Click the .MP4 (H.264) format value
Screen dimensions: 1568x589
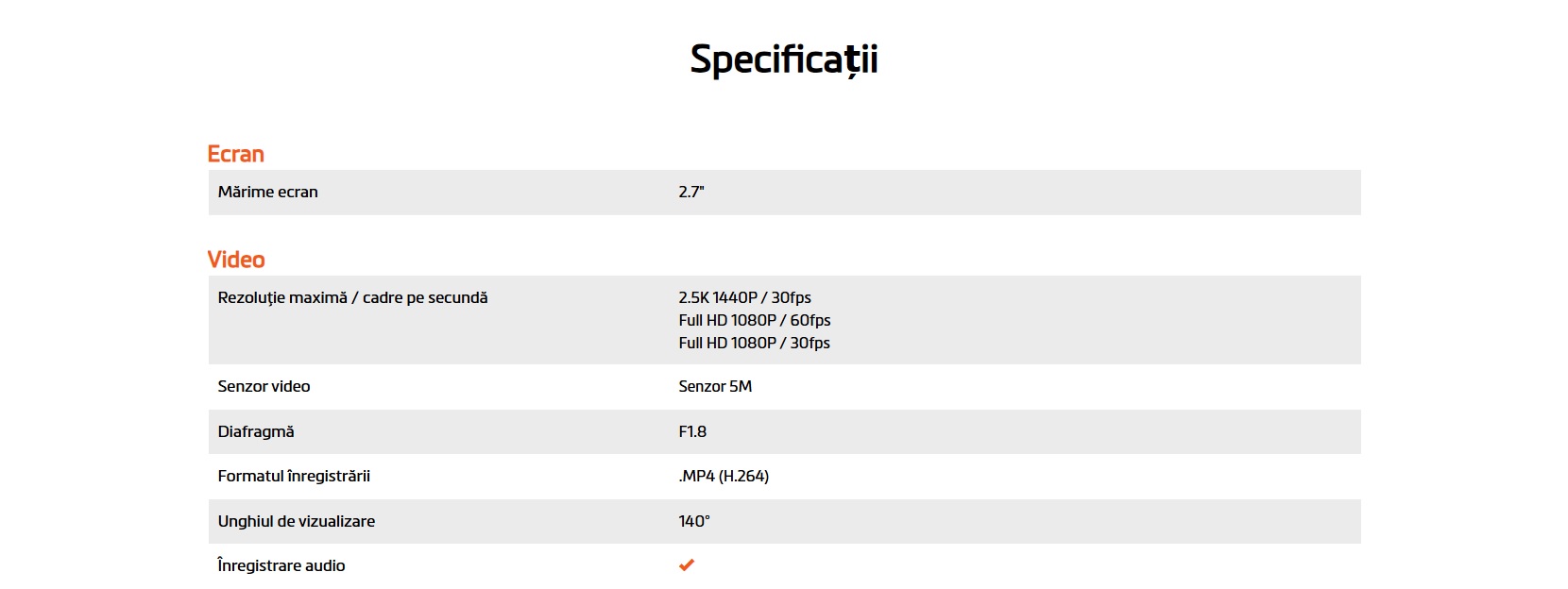[724, 476]
